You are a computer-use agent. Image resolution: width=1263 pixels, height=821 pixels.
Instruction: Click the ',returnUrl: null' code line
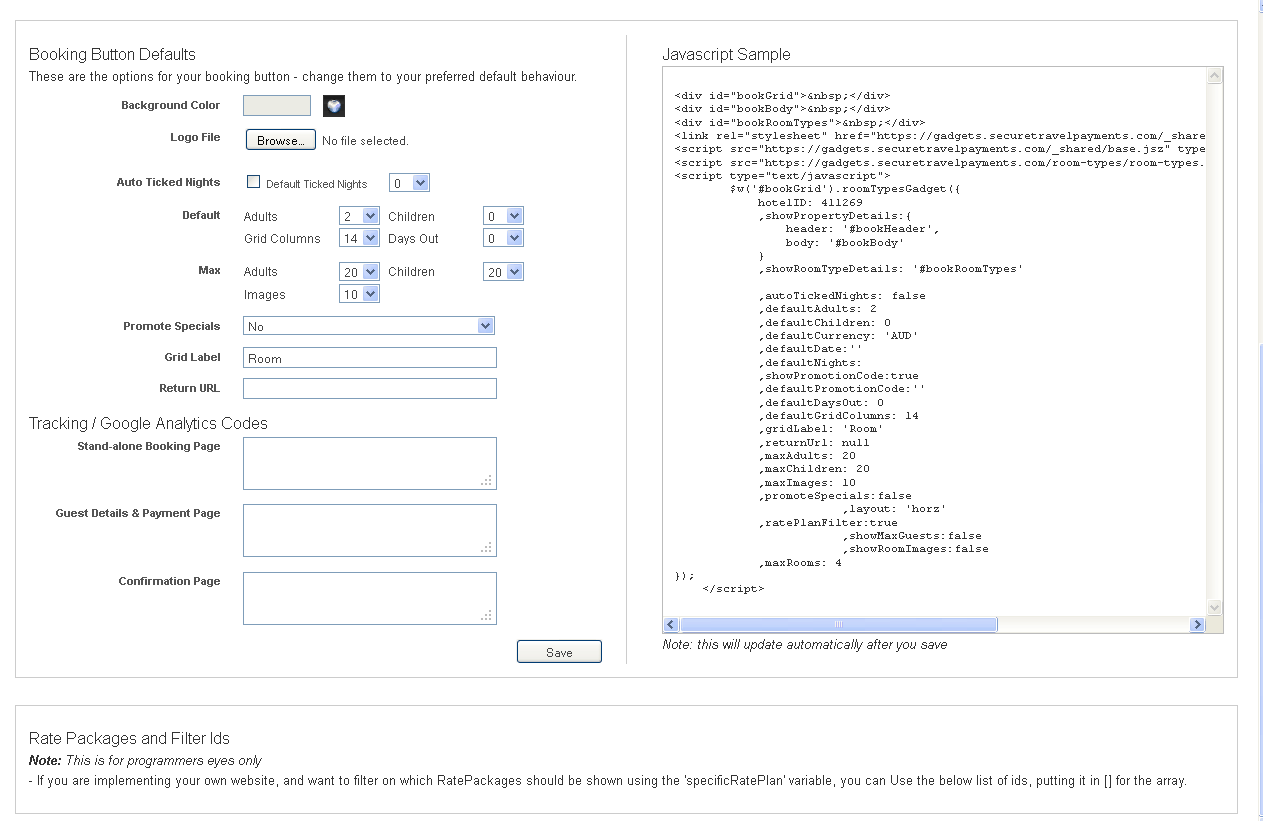(814, 442)
